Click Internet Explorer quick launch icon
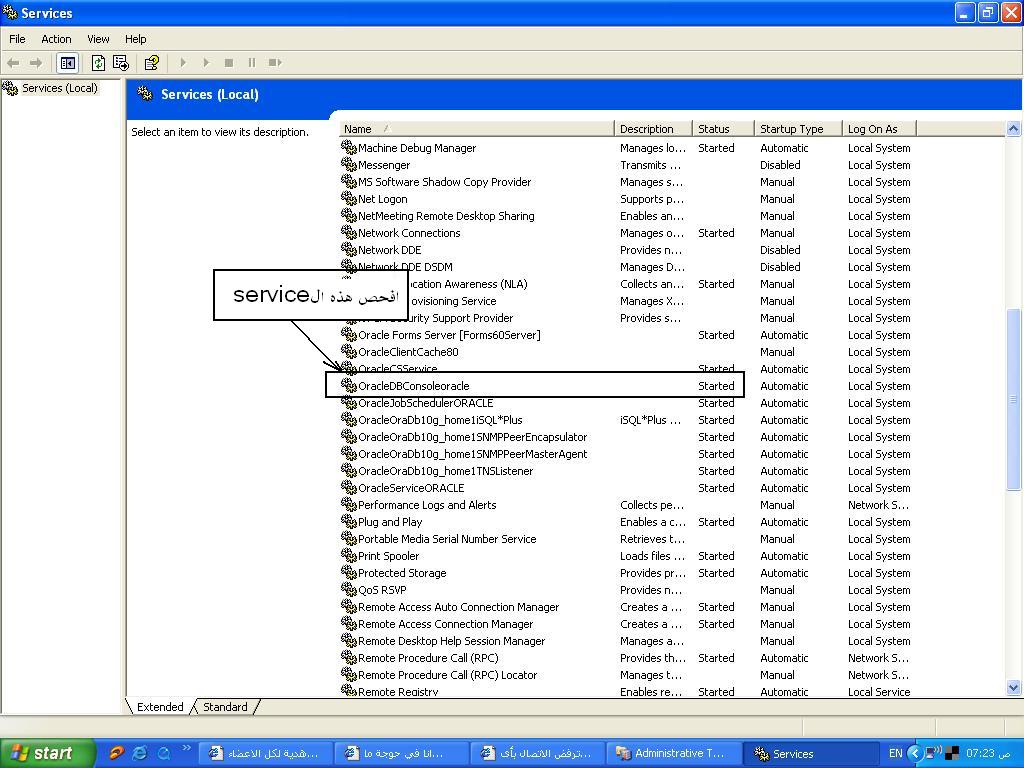This screenshot has height=768, width=1024. click(x=140, y=753)
